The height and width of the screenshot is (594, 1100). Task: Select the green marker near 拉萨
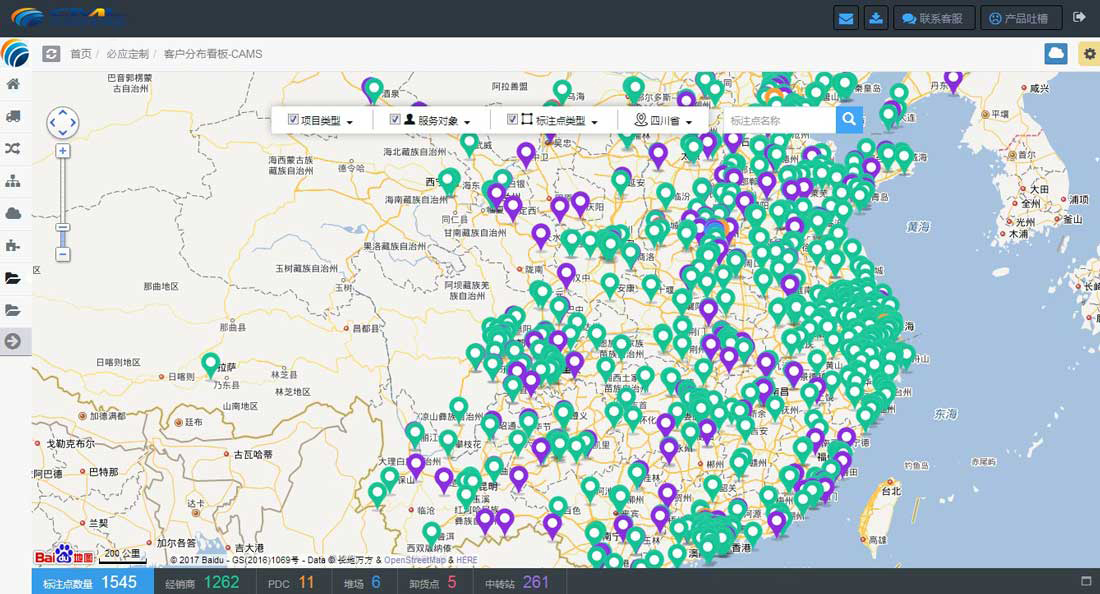tap(210, 365)
